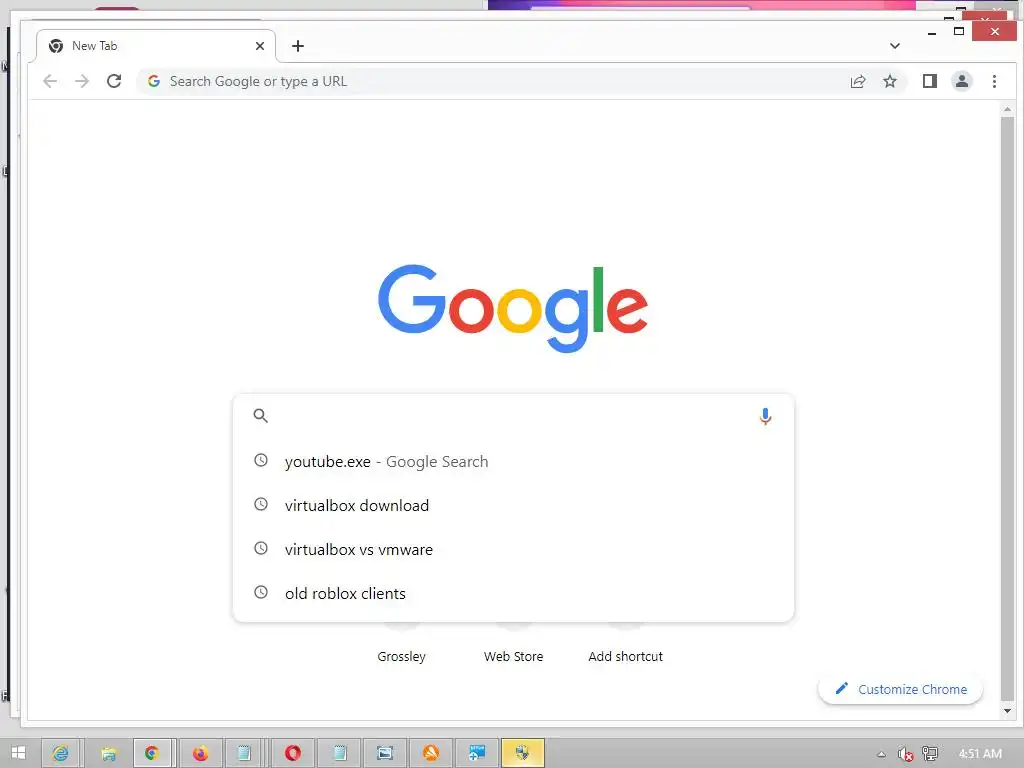
Task: Click the clock icon beside old roblox clients
Action: [x=261, y=592]
